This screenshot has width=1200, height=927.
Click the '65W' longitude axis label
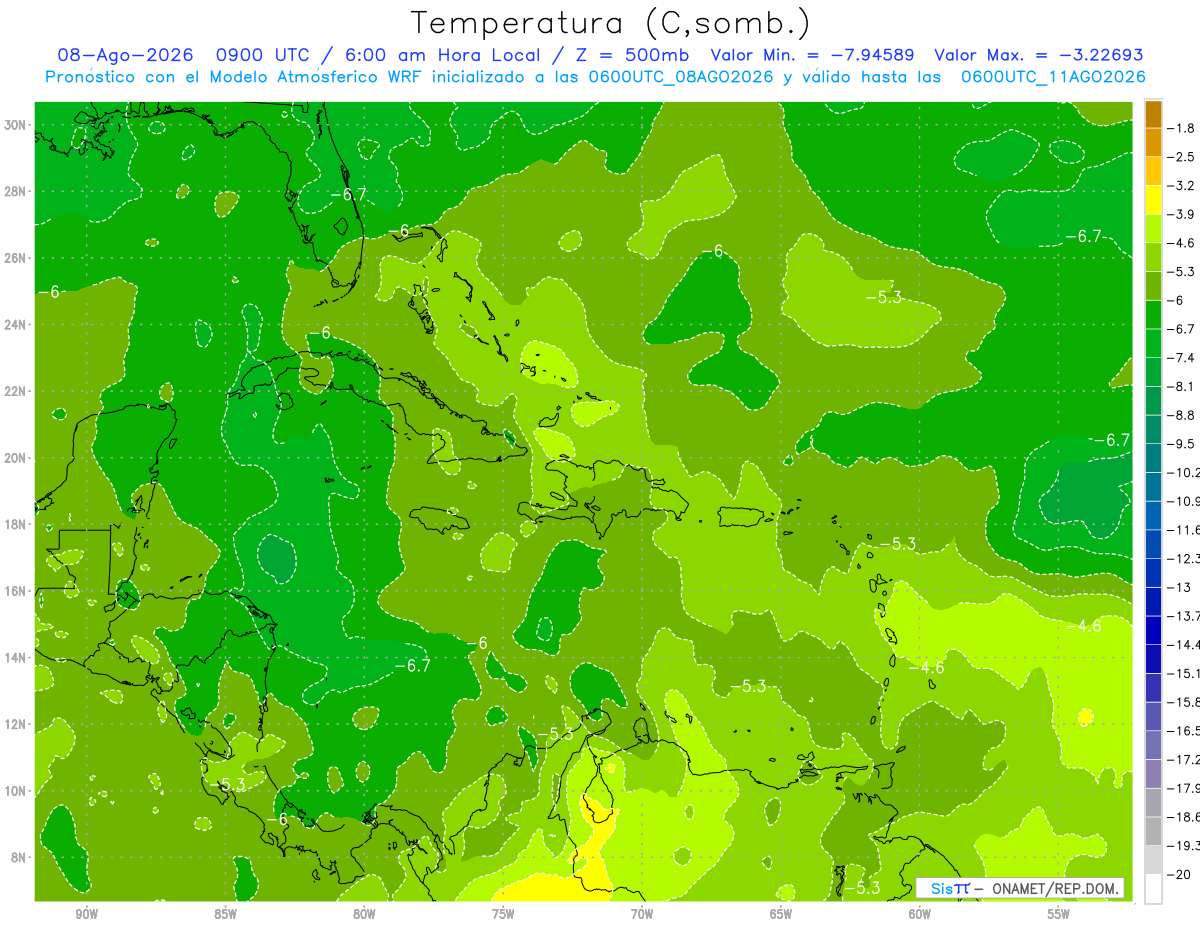(781, 914)
